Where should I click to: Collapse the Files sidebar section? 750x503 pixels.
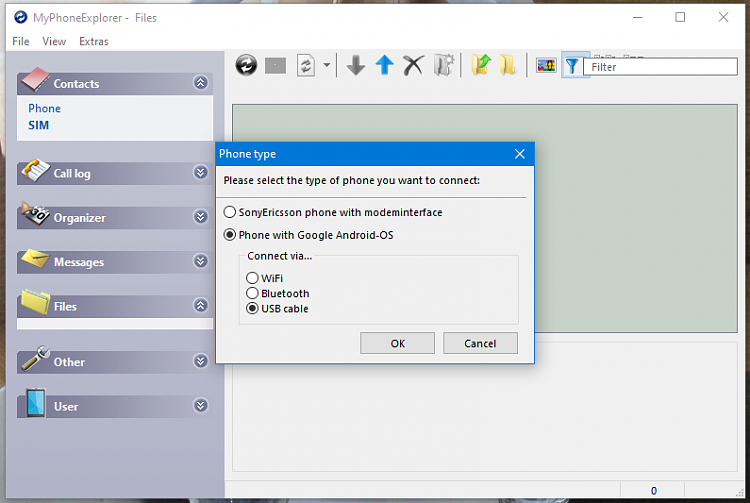[200, 305]
